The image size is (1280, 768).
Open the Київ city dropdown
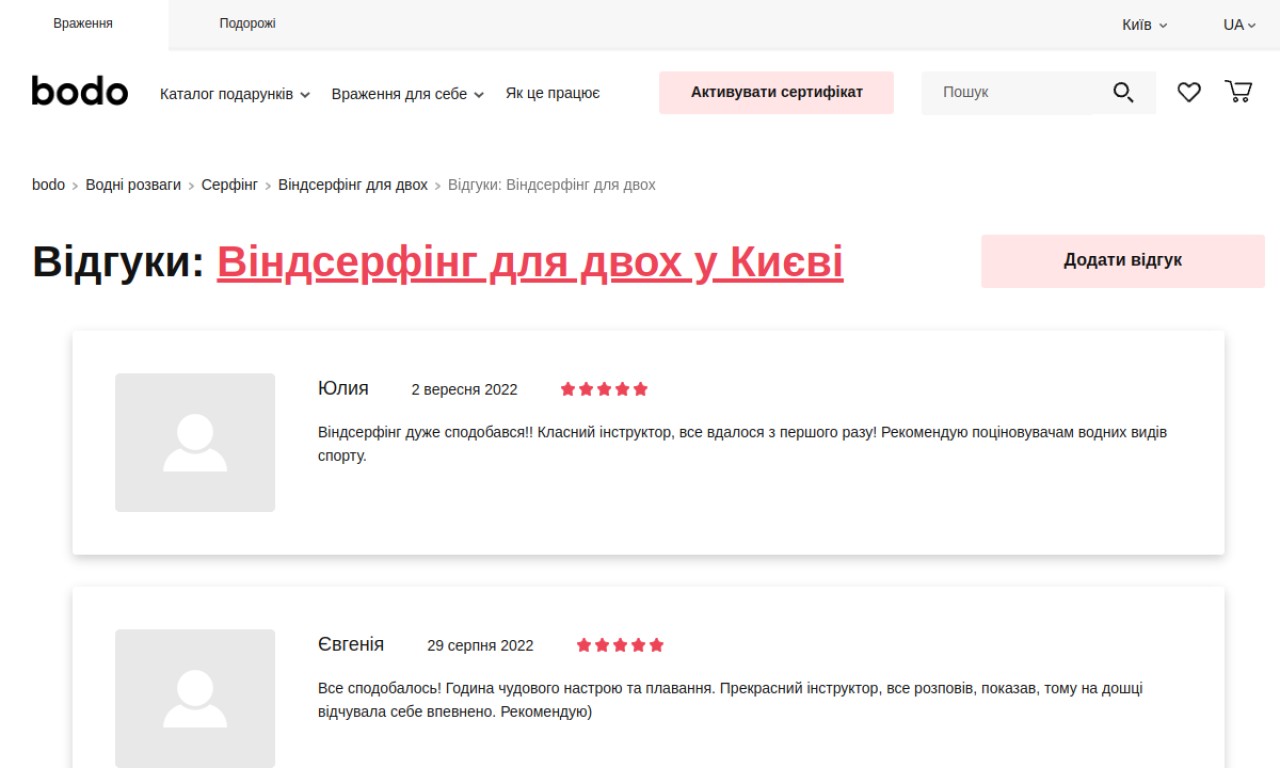pyautogui.click(x=1144, y=24)
